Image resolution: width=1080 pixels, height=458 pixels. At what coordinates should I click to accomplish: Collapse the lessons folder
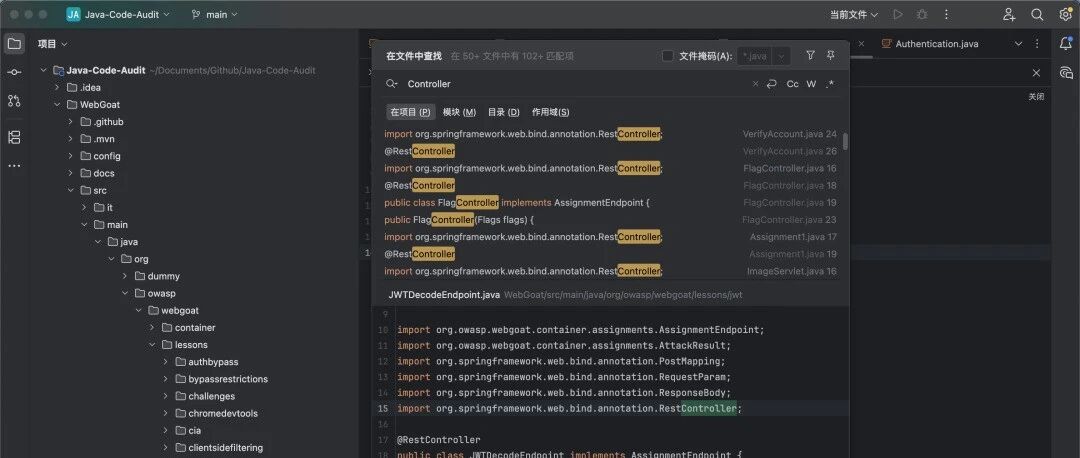[x=152, y=345]
